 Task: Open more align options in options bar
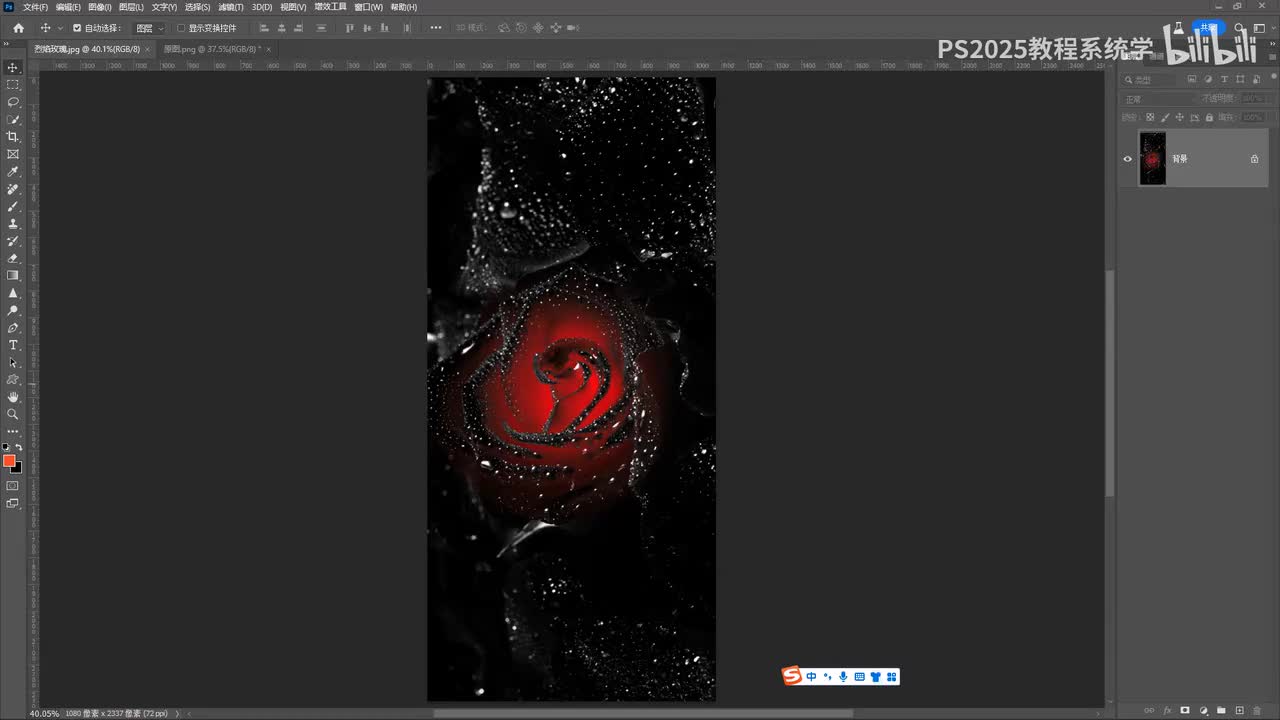click(x=436, y=28)
